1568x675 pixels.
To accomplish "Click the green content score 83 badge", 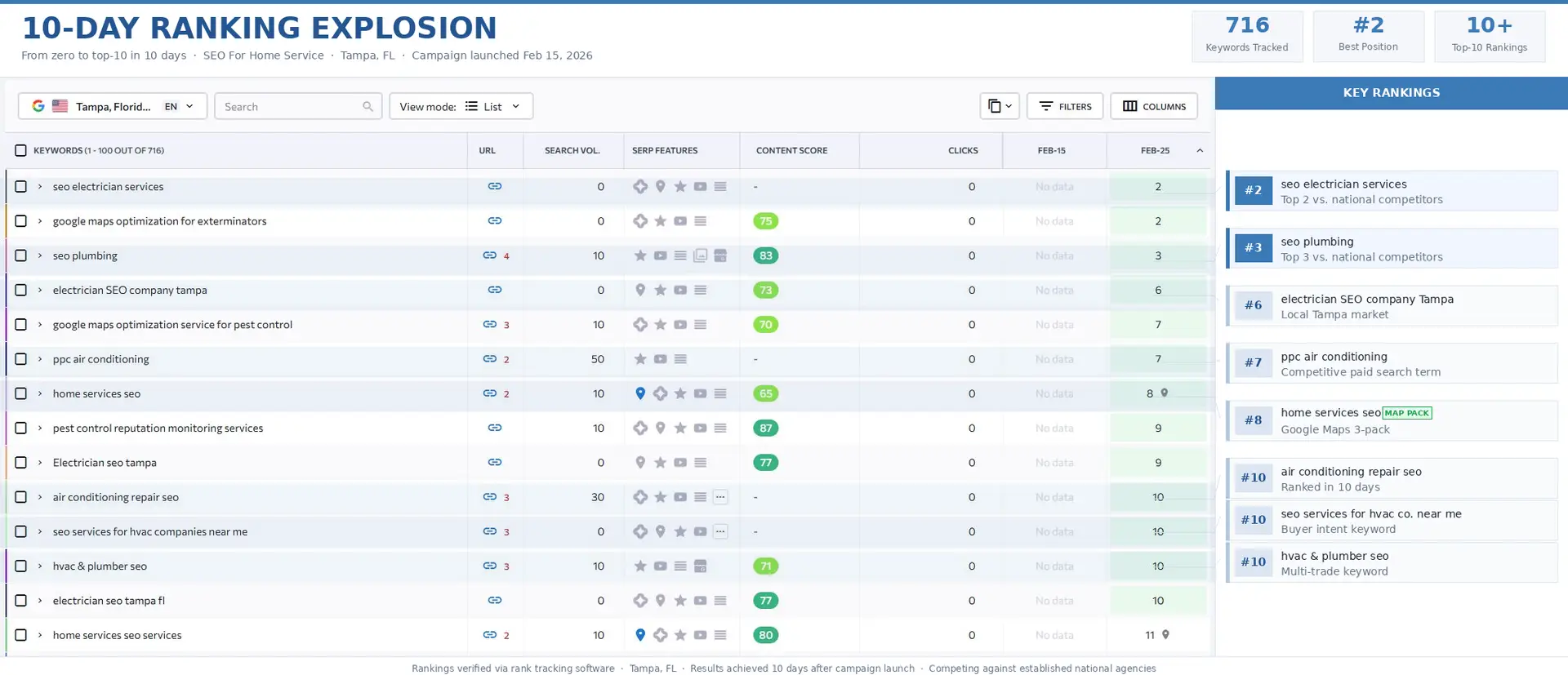I will pos(765,255).
